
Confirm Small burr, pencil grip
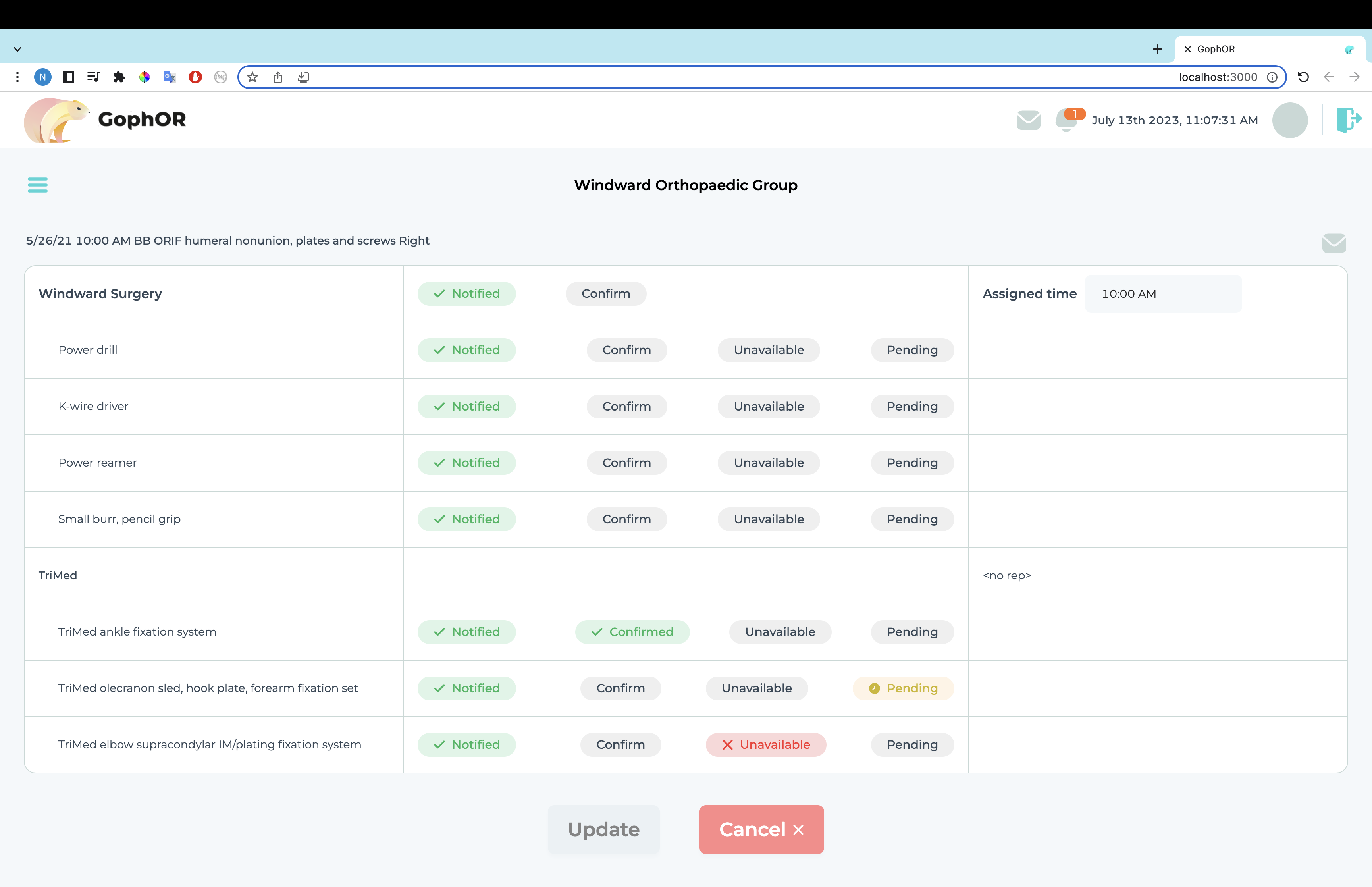pos(626,519)
